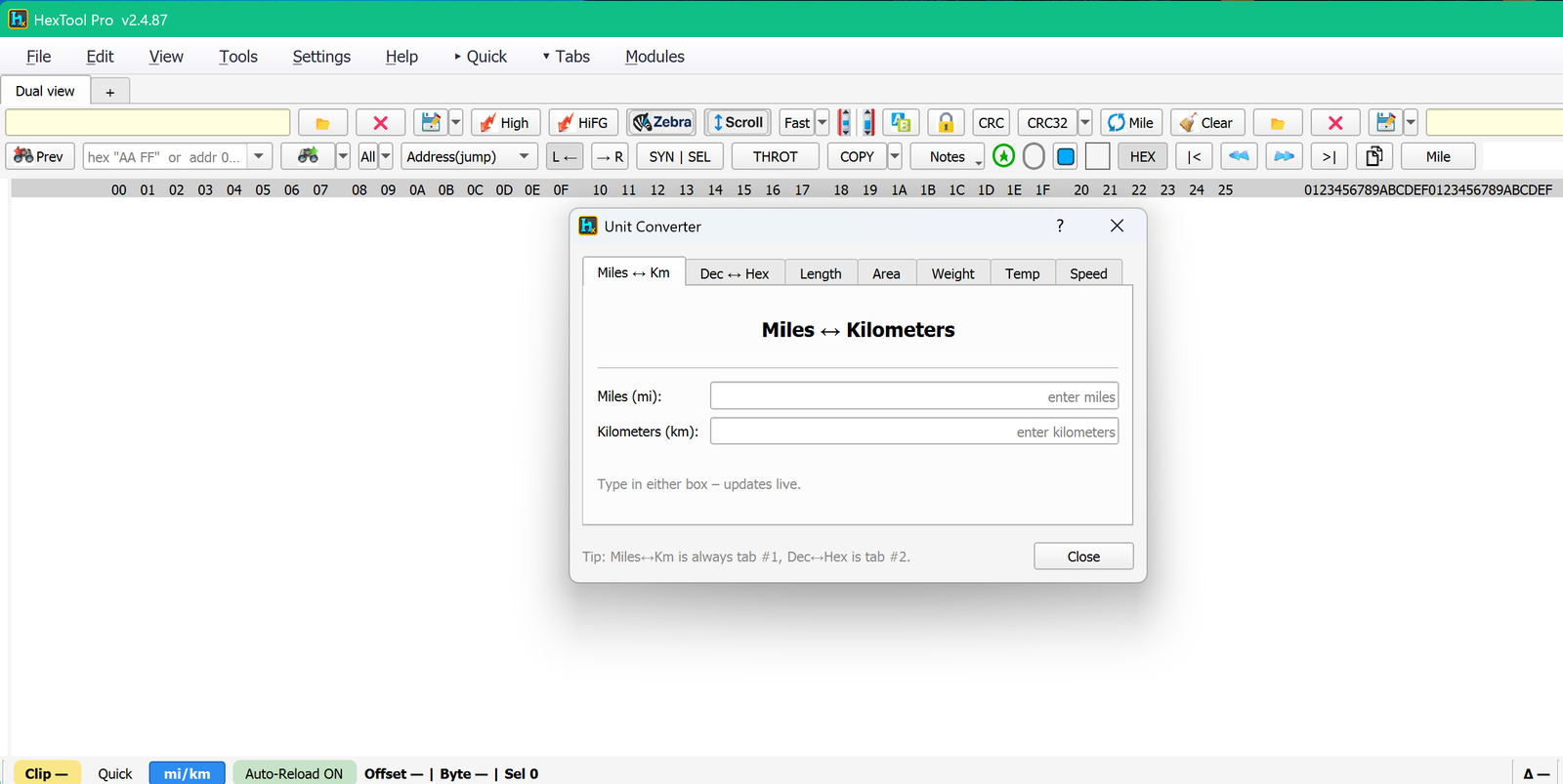Click the red slider icon next to Fast dropdown

point(844,123)
